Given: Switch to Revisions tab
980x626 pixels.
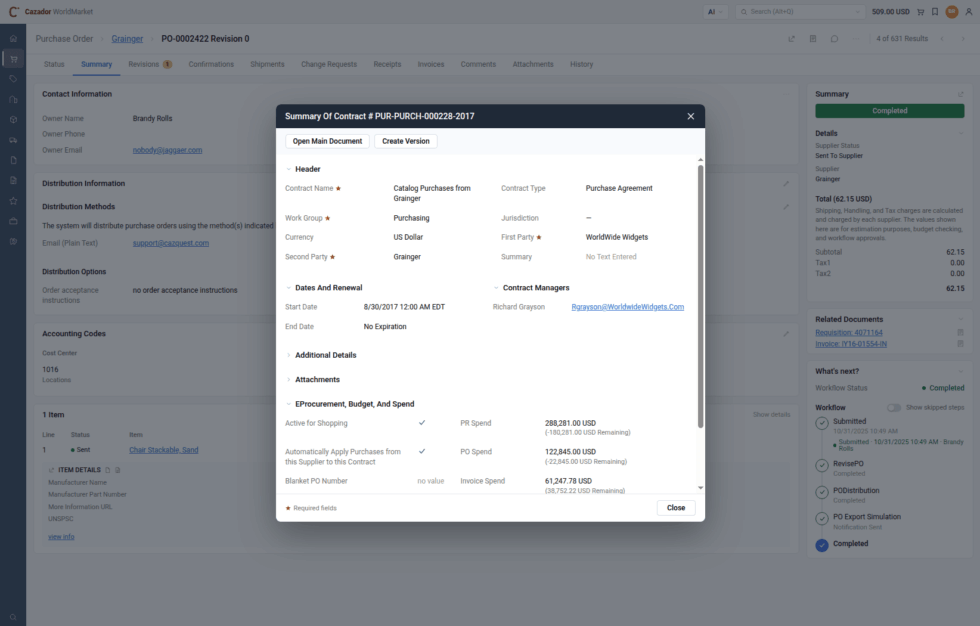Looking at the screenshot, I should point(150,64).
